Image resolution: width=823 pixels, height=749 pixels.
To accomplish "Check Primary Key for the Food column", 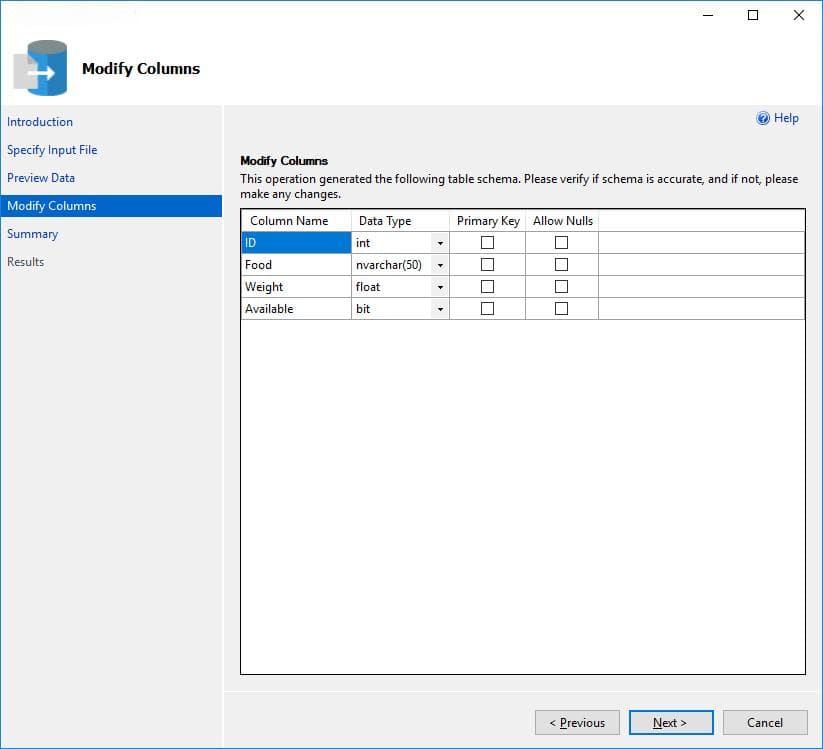I will (487, 265).
